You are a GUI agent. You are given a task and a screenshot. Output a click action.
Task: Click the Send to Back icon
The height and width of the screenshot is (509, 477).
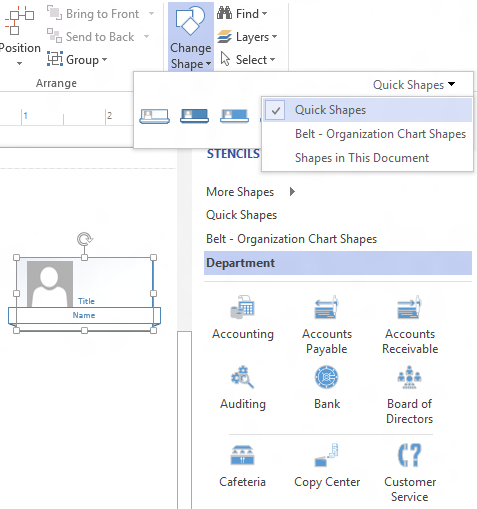point(54,36)
